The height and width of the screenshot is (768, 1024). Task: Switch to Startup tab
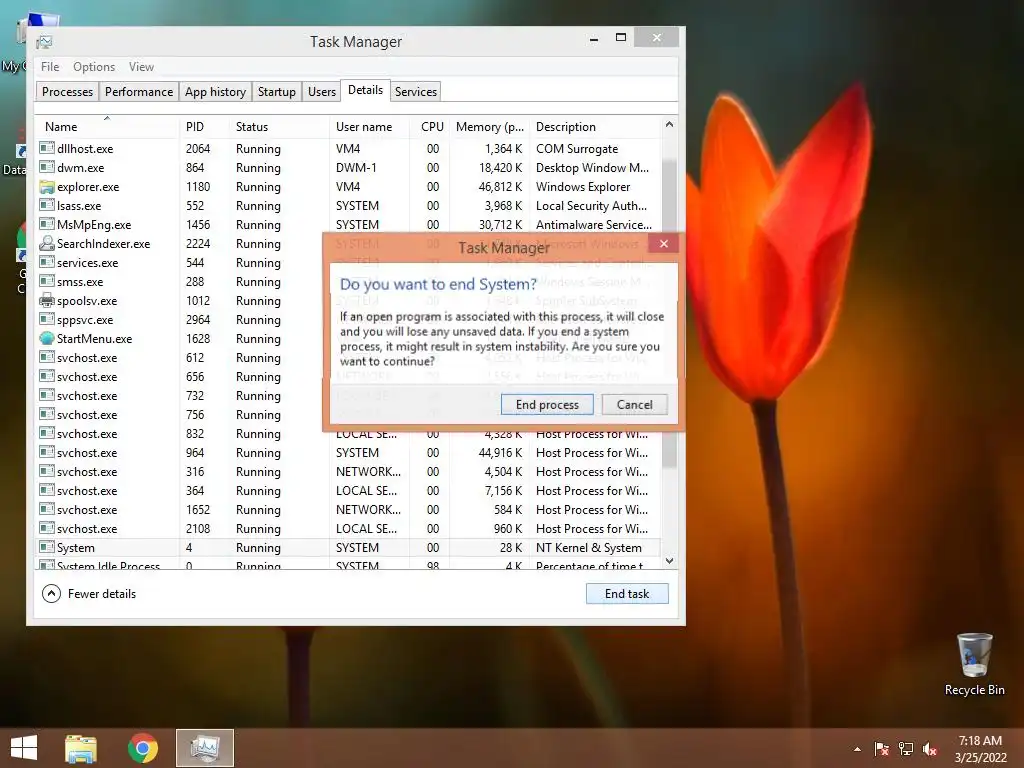click(x=276, y=91)
